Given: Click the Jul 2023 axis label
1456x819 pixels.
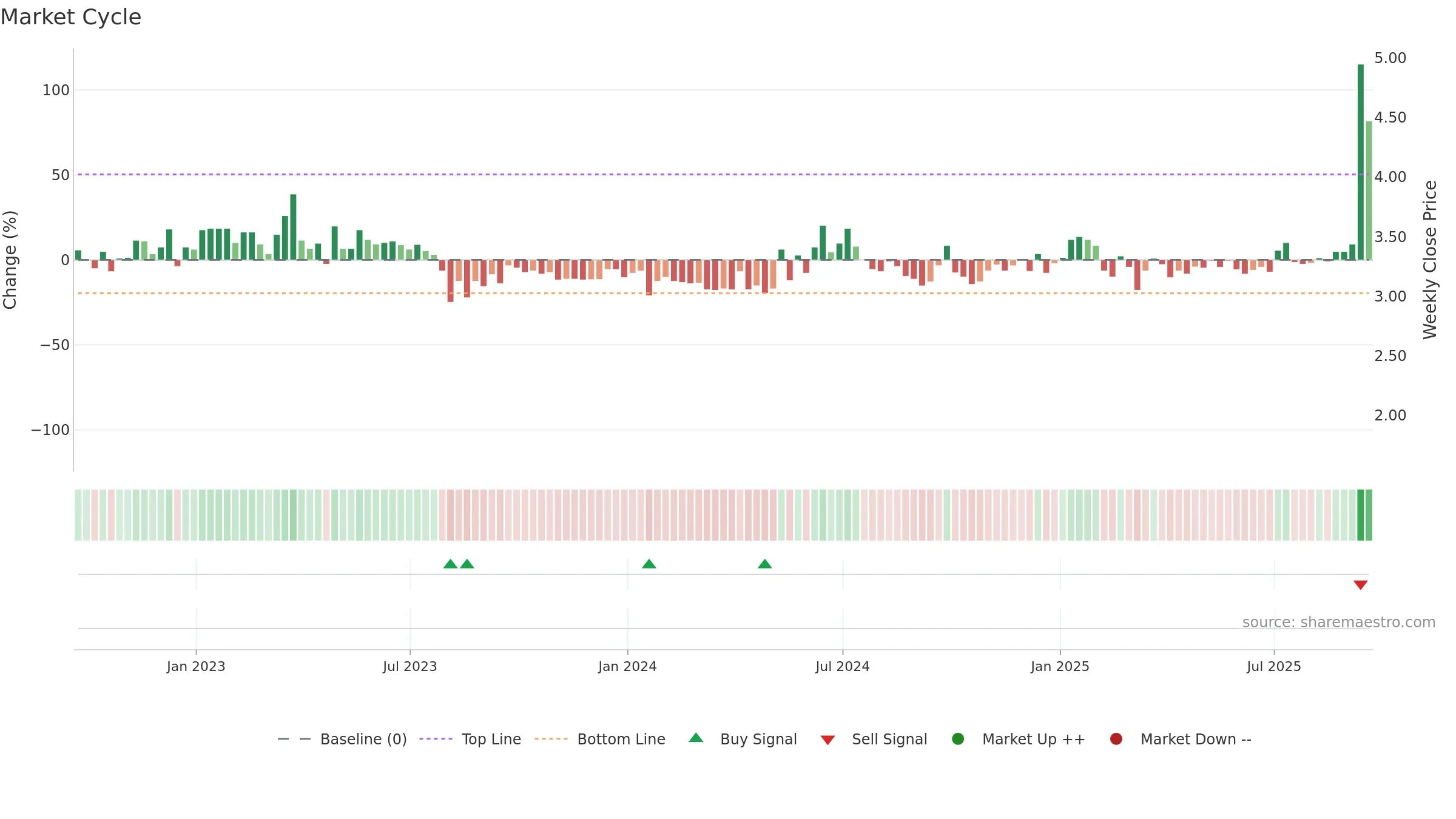Looking at the screenshot, I should coord(409,666).
